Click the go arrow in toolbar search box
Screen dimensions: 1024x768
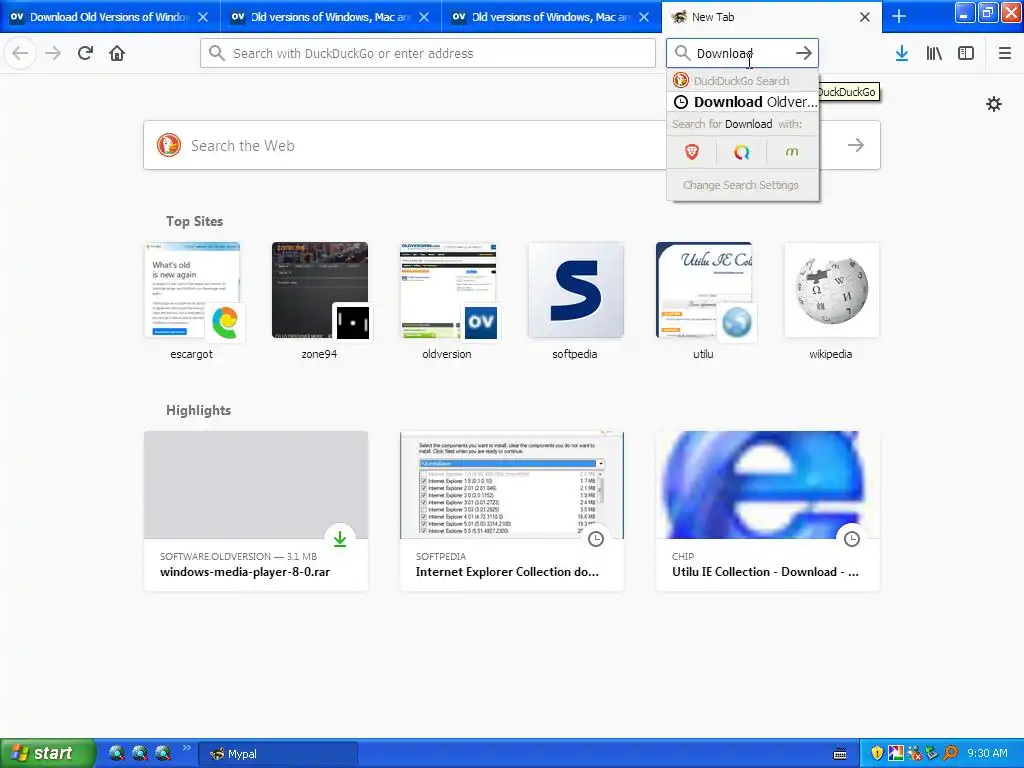[804, 54]
